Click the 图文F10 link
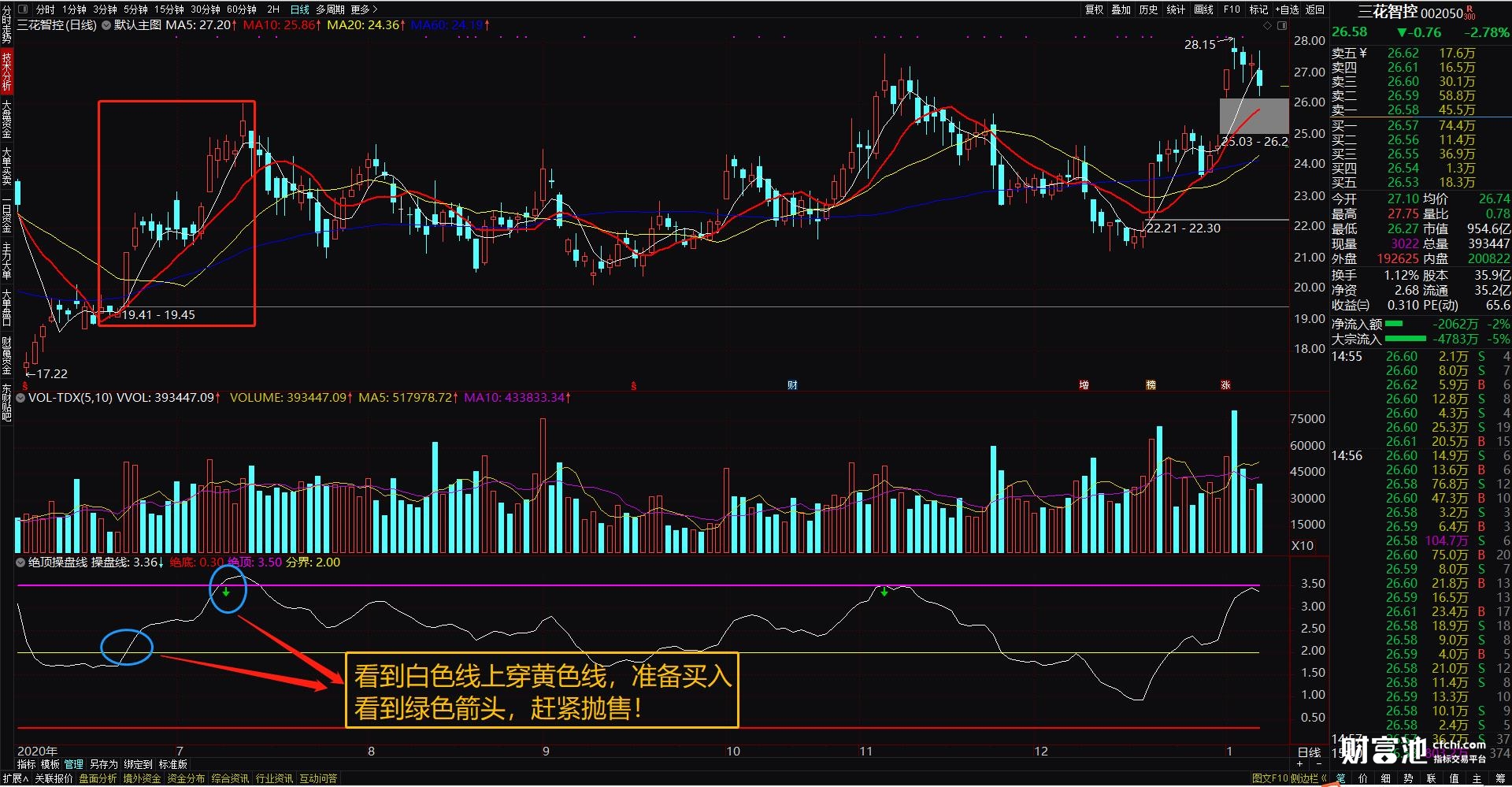The height and width of the screenshot is (787, 1512). pyautogui.click(x=1269, y=778)
